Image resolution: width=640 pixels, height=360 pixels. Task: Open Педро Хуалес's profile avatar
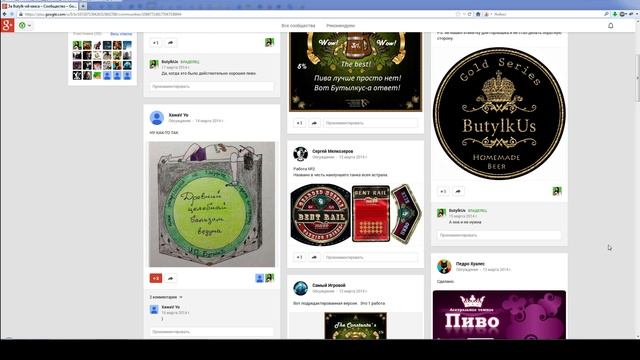pyautogui.click(x=444, y=267)
